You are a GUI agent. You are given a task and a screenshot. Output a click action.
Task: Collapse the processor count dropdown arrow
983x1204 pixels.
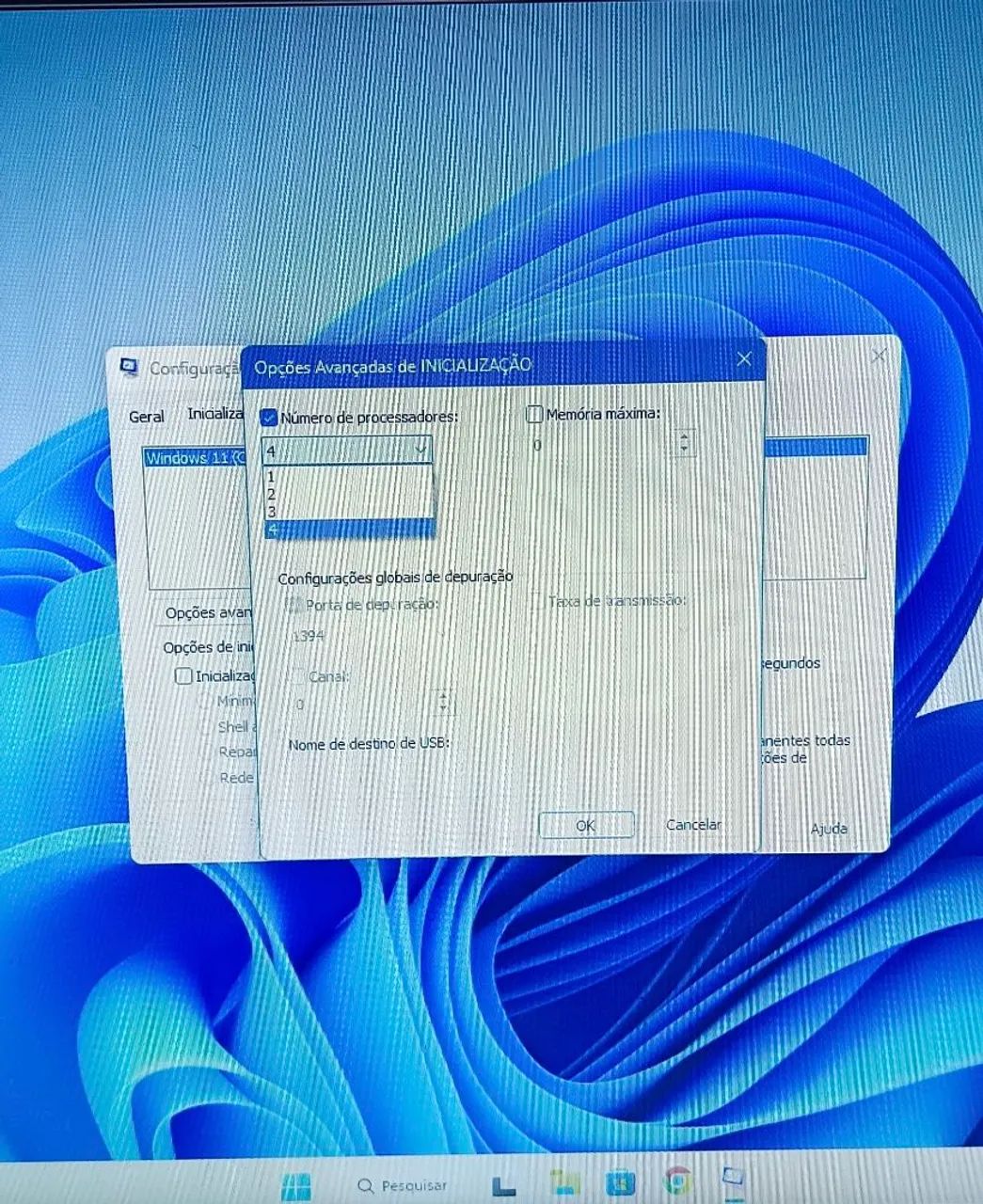click(420, 450)
